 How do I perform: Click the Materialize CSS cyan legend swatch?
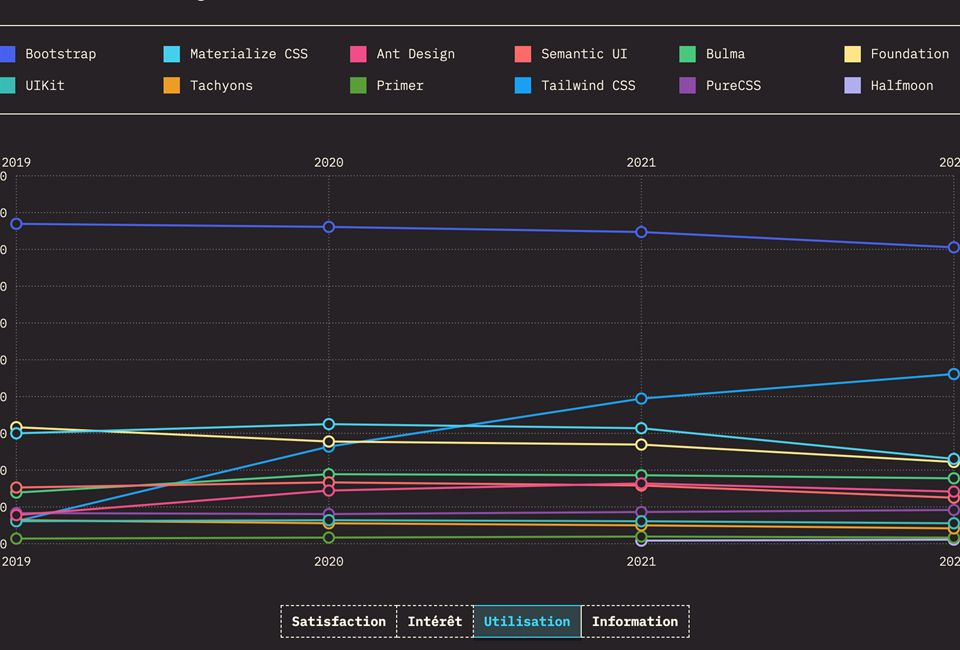172,54
